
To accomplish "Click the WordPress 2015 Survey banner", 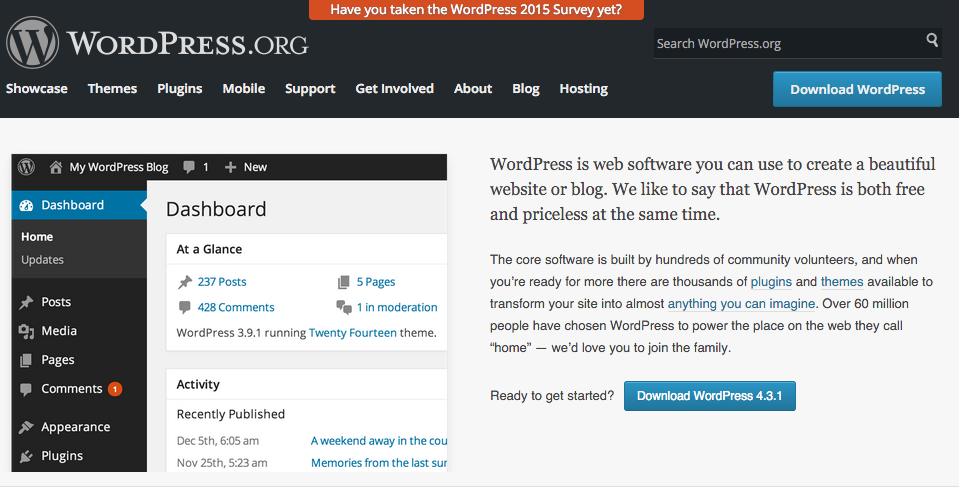I will [476, 10].
